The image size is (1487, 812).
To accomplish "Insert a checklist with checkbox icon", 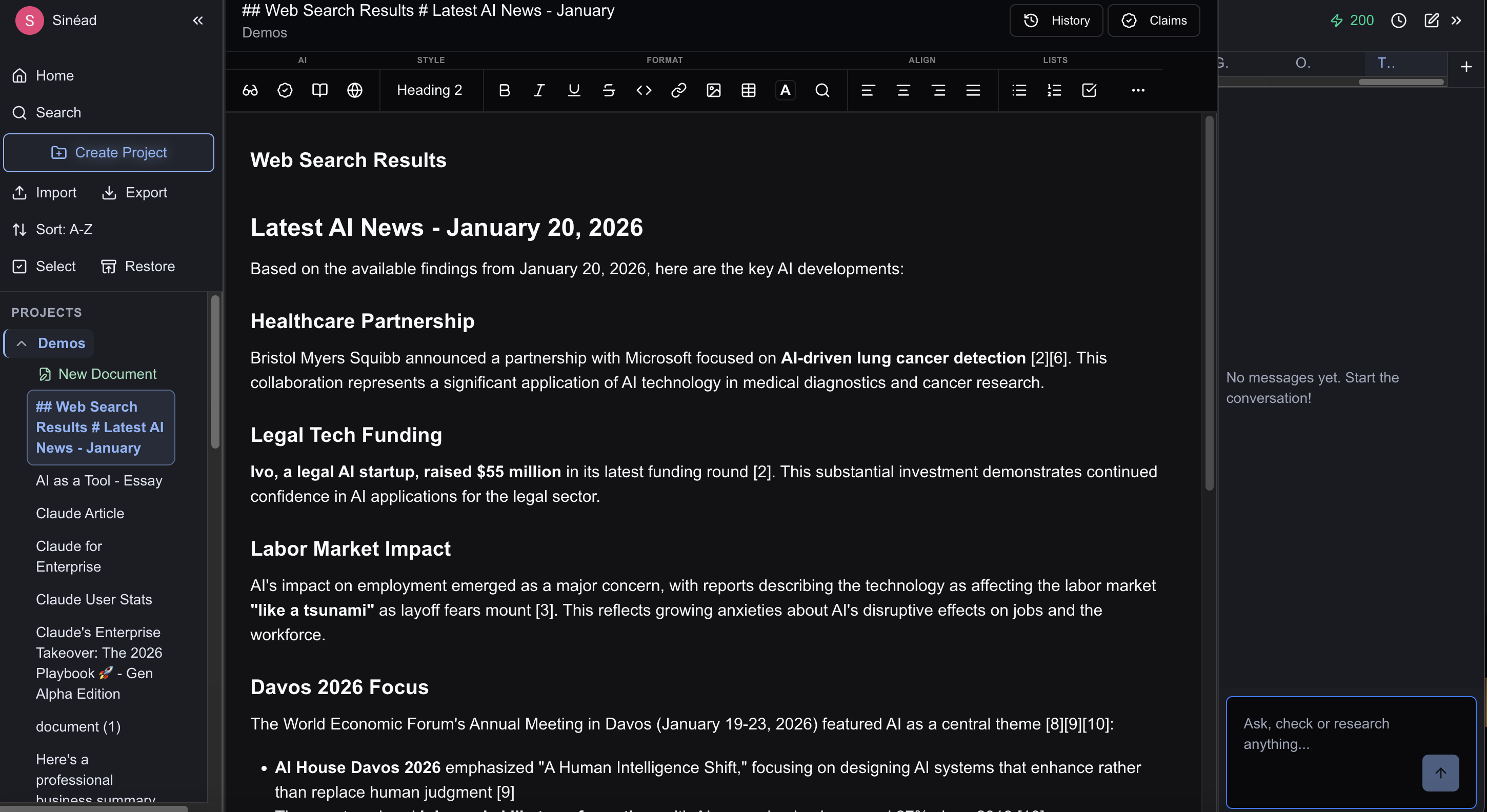I will (1089, 90).
